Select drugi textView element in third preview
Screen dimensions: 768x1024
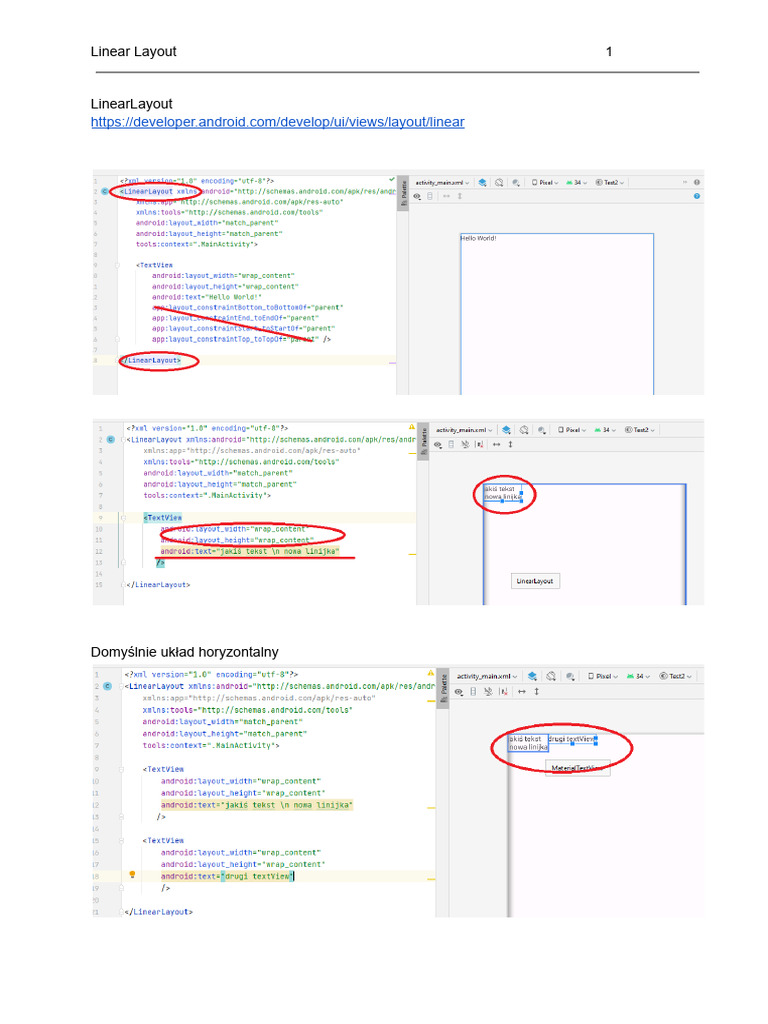572,739
